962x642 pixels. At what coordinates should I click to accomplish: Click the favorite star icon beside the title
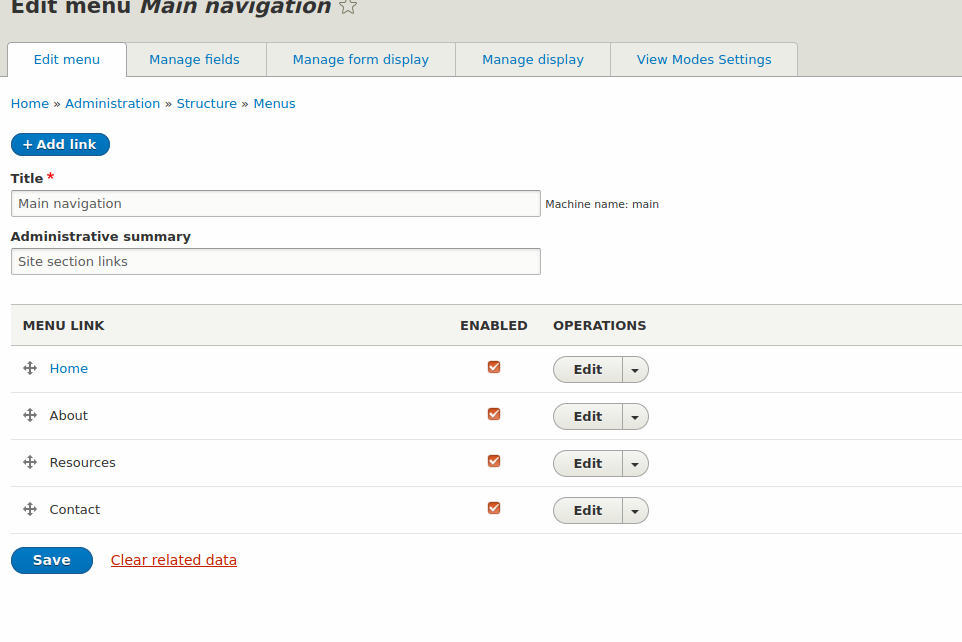pyautogui.click(x=348, y=7)
